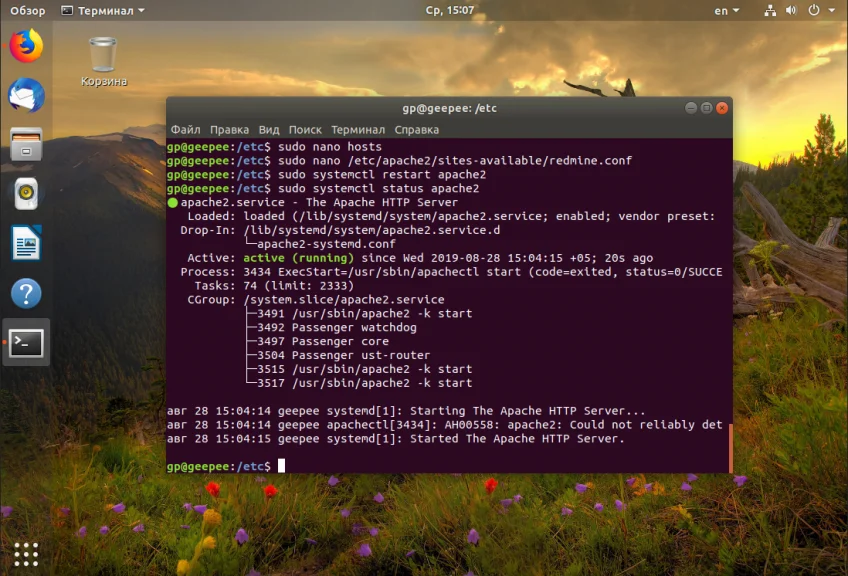
Task: Close the terminal window
Action: (721, 108)
